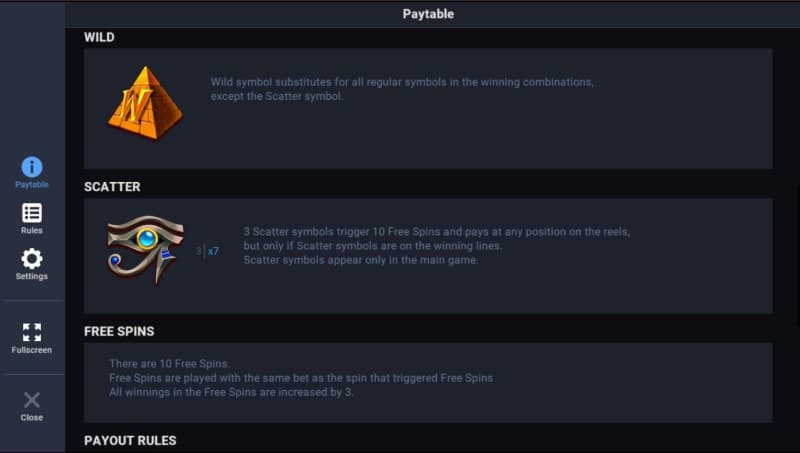Click the Scatter symbol description text
This screenshot has height=453, width=800.
point(436,245)
